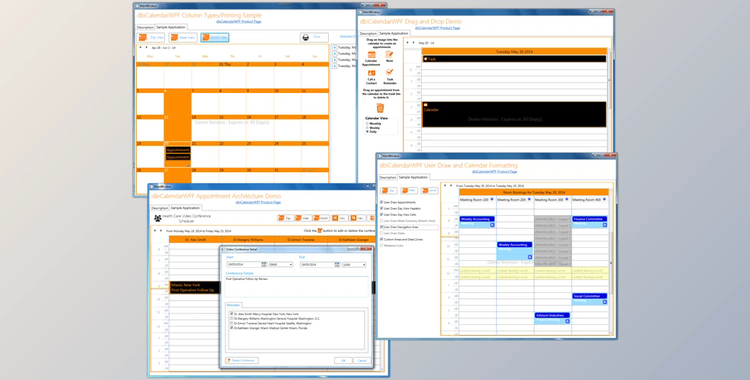The width and height of the screenshot is (750, 380).
Task: Open Description tab in Drag and Drop Demo
Action: [368, 34]
